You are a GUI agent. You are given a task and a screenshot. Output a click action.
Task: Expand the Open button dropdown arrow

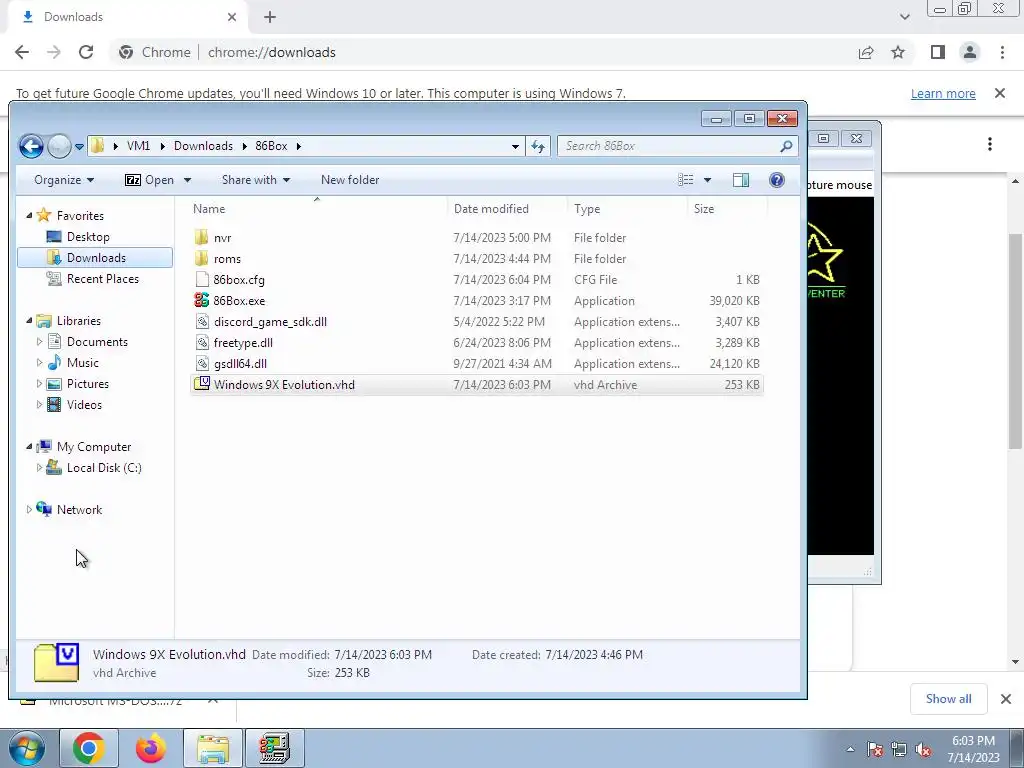(x=187, y=180)
